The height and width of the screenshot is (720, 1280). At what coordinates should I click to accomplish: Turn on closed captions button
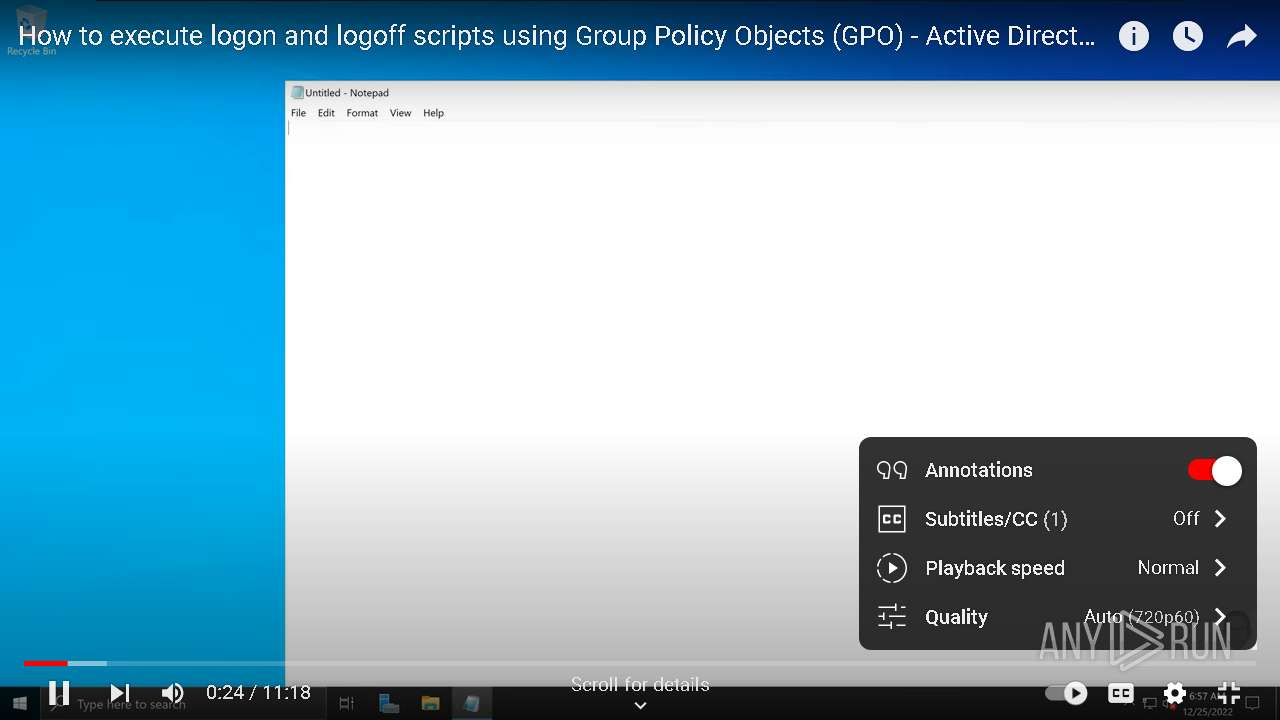(1121, 692)
